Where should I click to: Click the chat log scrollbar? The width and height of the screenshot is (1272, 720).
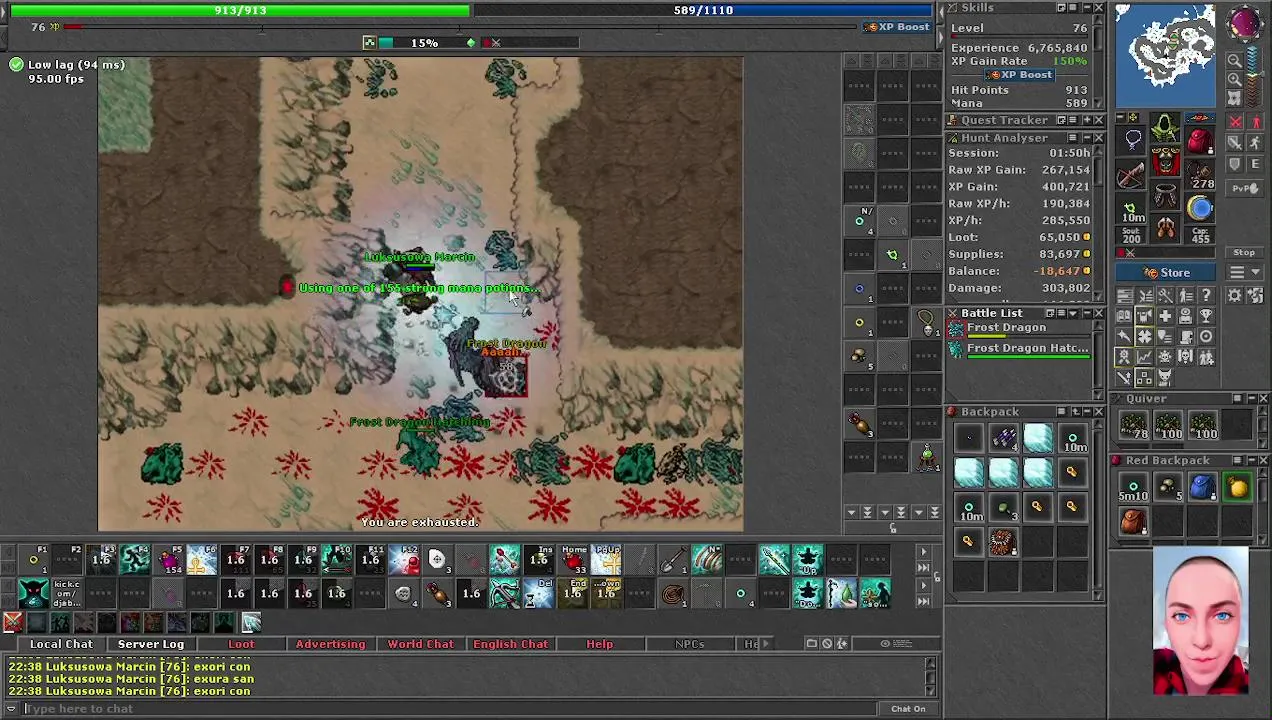click(x=932, y=677)
